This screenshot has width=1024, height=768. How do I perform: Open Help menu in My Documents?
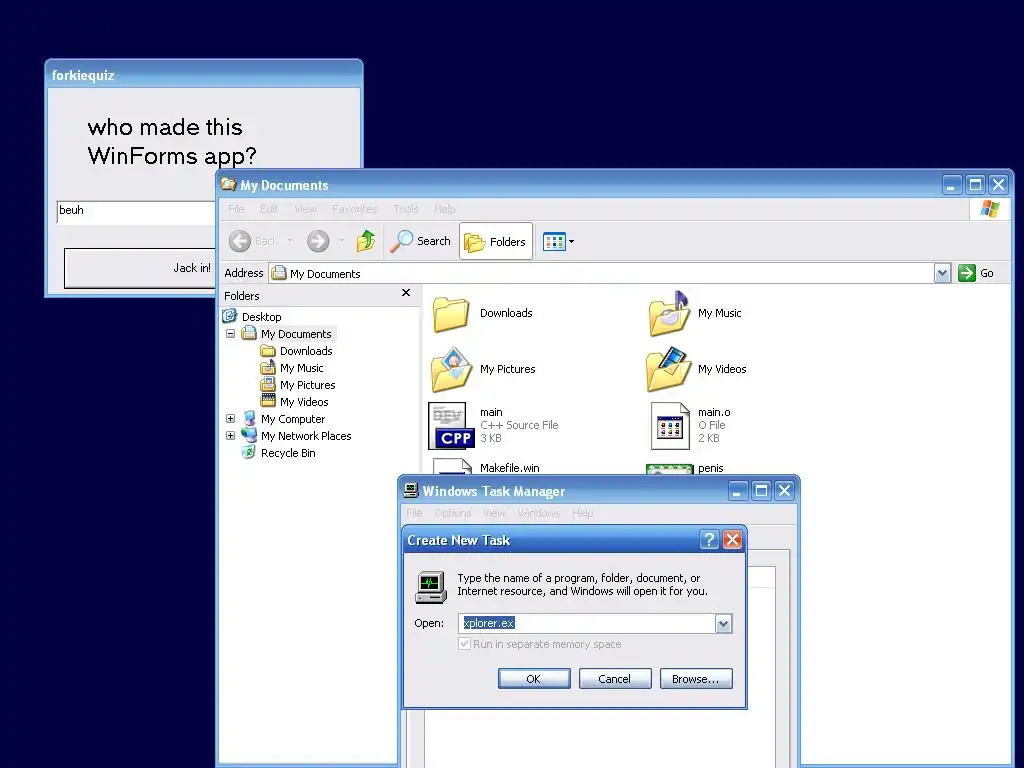(x=444, y=209)
